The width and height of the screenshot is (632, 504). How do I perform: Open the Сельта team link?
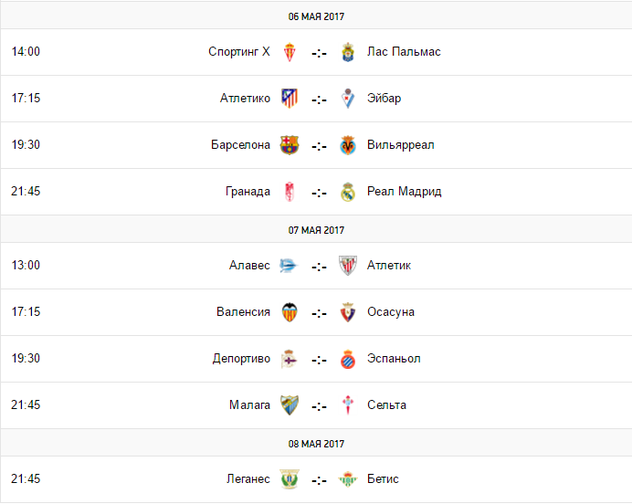[x=387, y=405]
